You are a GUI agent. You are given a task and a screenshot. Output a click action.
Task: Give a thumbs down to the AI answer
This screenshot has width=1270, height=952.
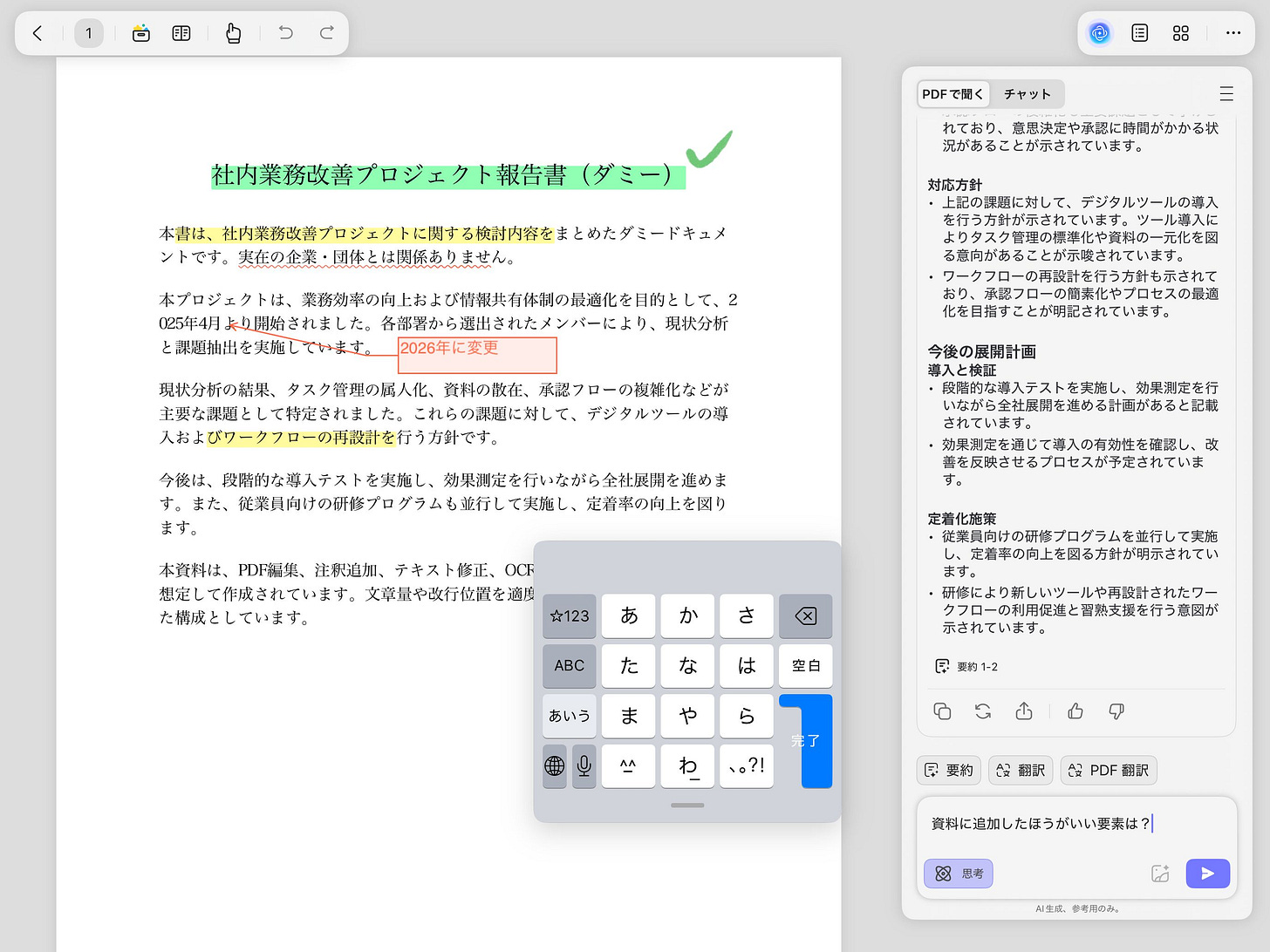(x=1116, y=711)
